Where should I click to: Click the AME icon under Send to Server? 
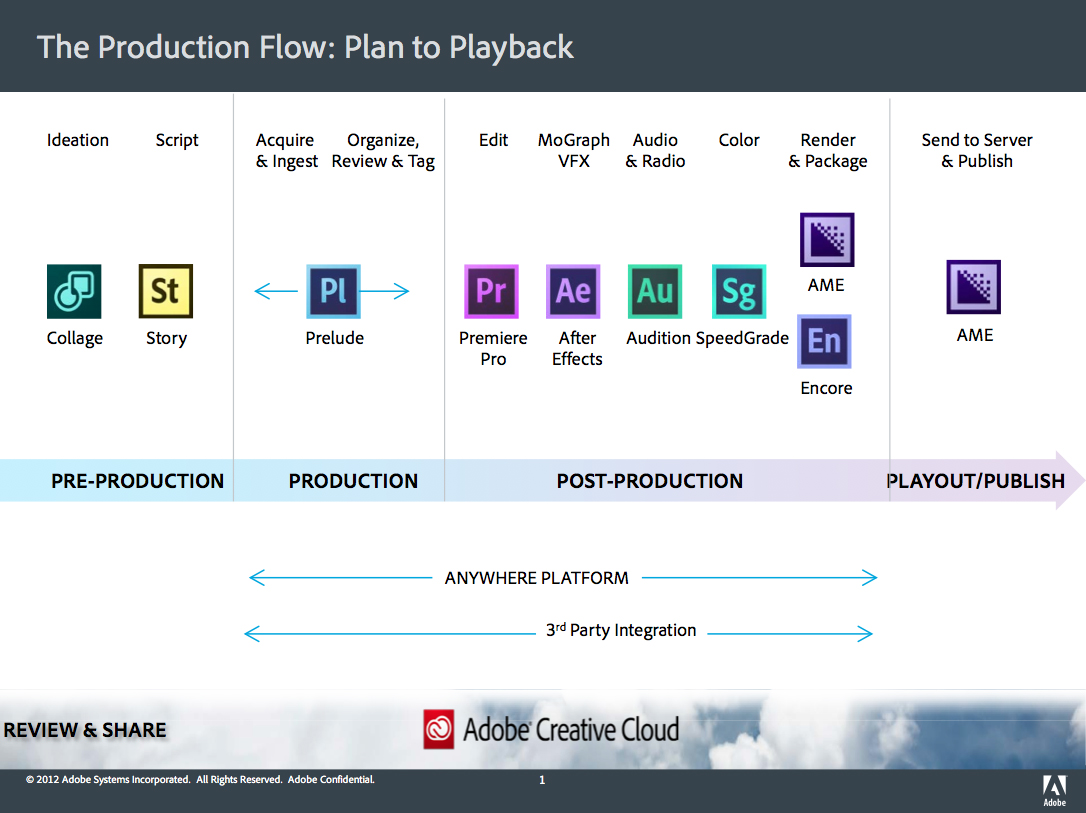tap(974, 287)
